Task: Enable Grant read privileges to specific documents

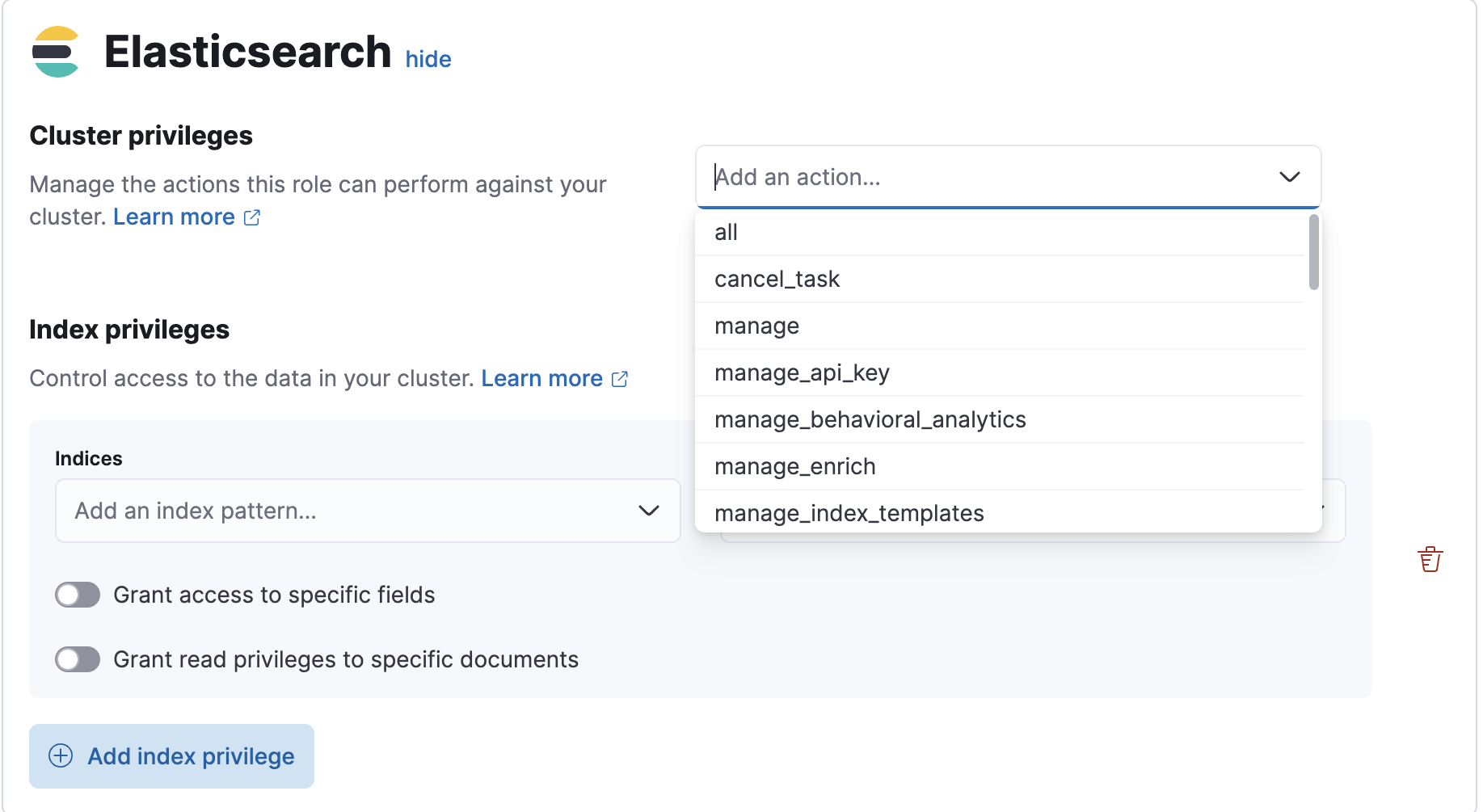Action: tap(78, 659)
